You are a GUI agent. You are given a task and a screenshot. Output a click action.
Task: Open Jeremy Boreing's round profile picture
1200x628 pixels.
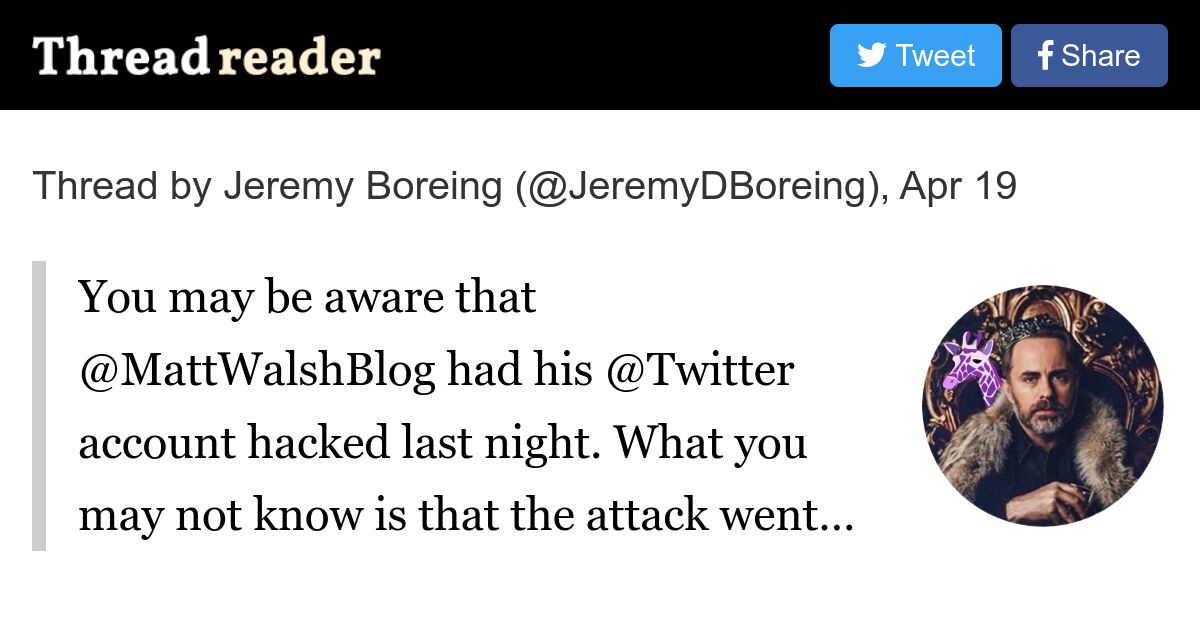tap(1043, 405)
